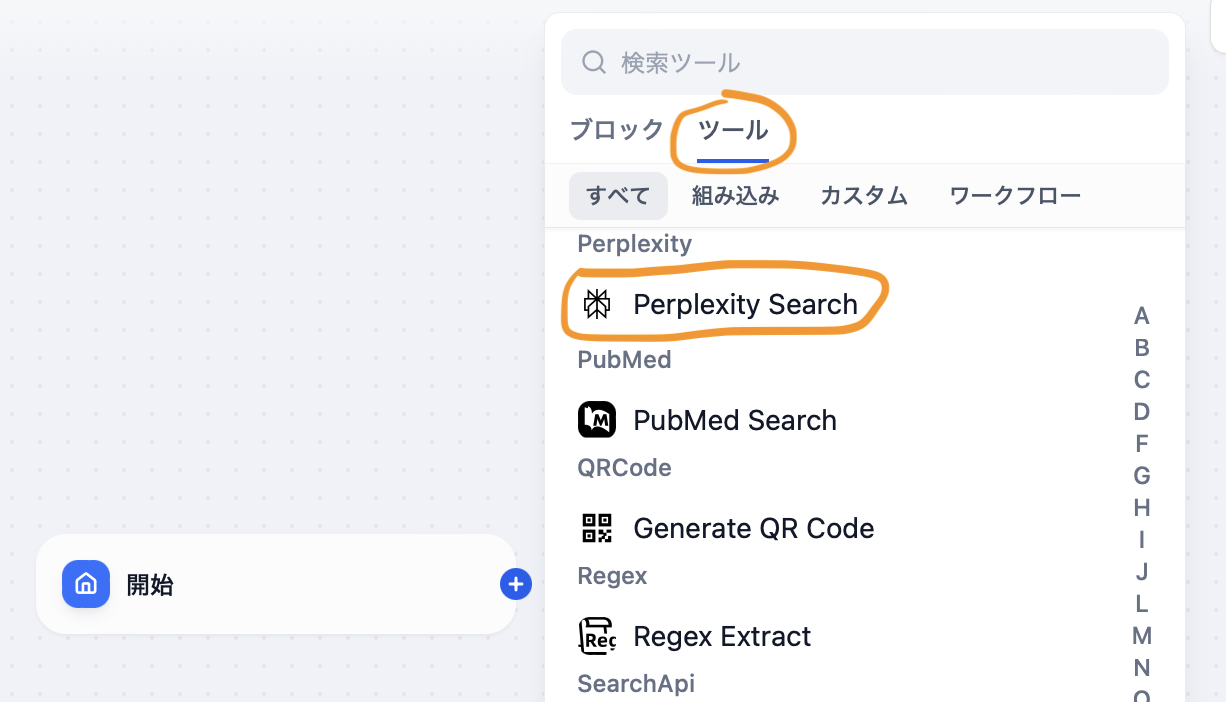This screenshot has height=702, width=1226.
Task: Click the plus icon on the 開始 node
Action: pyautogui.click(x=516, y=584)
